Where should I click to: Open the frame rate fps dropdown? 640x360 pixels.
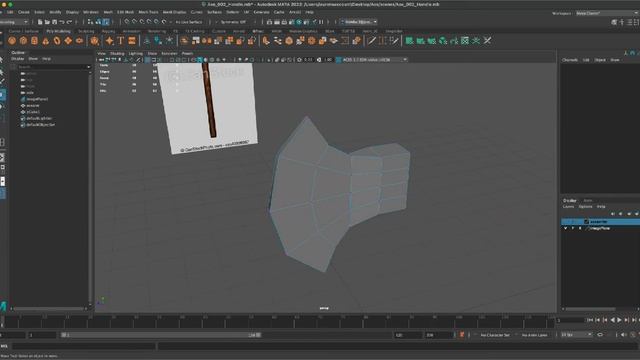click(x=577, y=335)
